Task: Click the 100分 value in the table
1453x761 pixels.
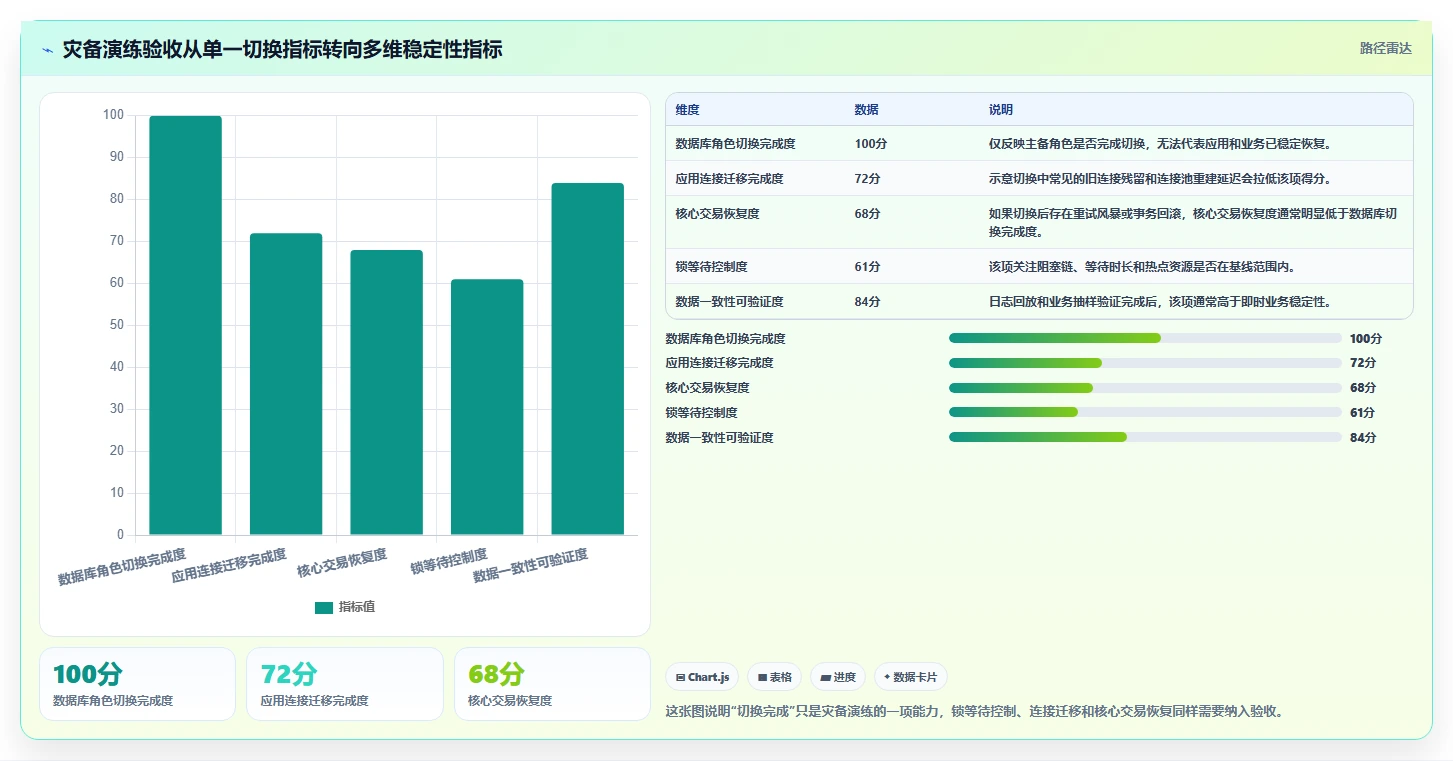Action: coord(871,144)
